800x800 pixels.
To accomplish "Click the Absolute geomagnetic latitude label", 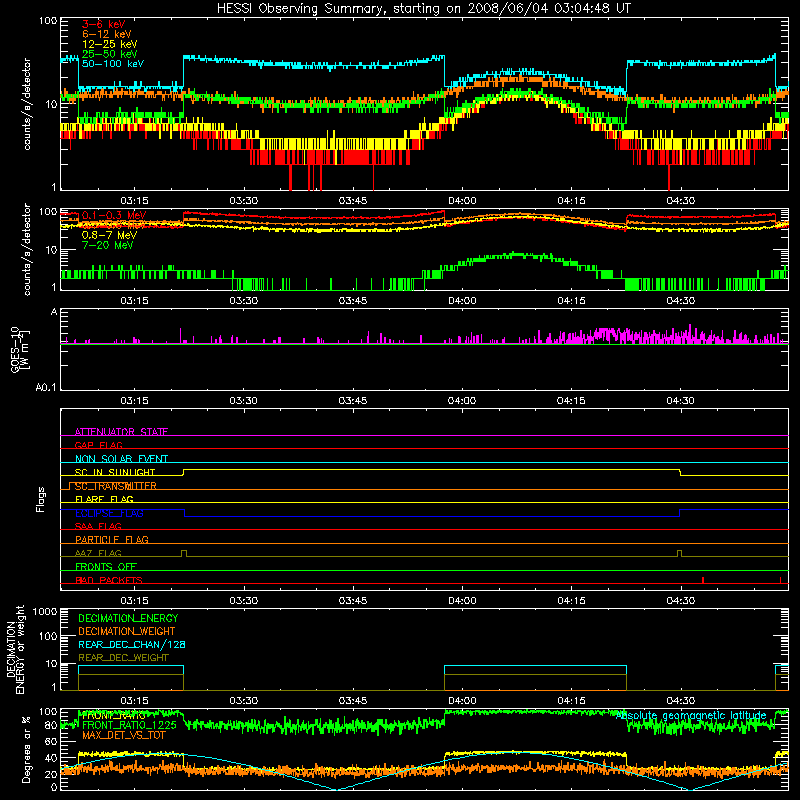I will tap(691, 716).
